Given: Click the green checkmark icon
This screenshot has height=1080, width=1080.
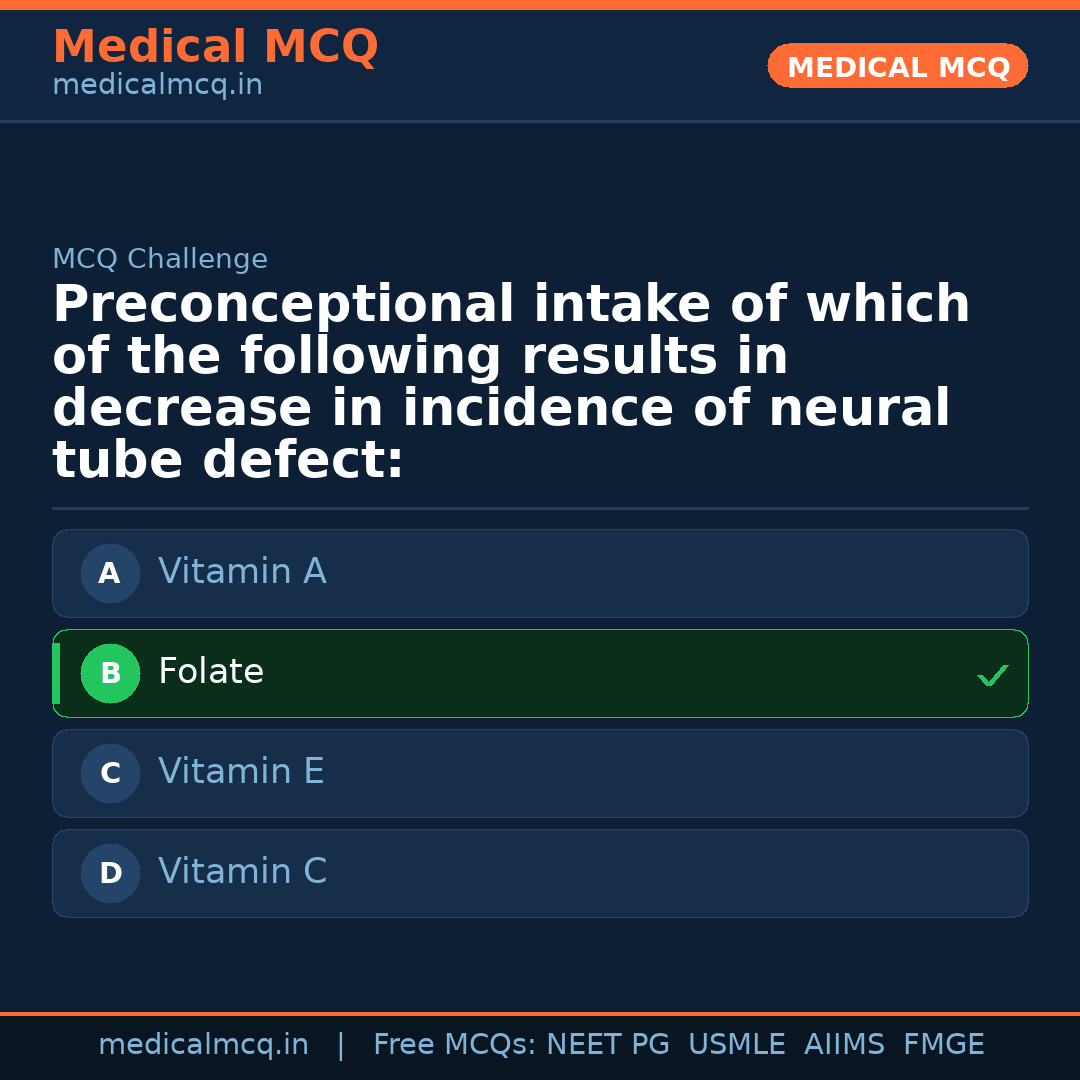Looking at the screenshot, I should (992, 677).
